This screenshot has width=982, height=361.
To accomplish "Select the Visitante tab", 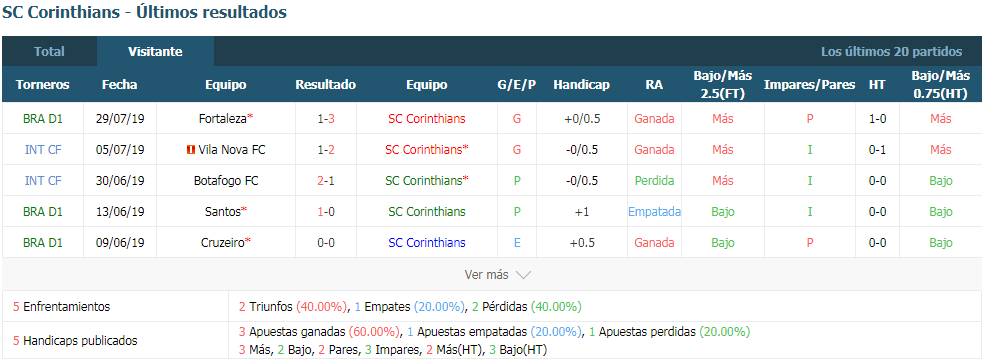I will (155, 51).
